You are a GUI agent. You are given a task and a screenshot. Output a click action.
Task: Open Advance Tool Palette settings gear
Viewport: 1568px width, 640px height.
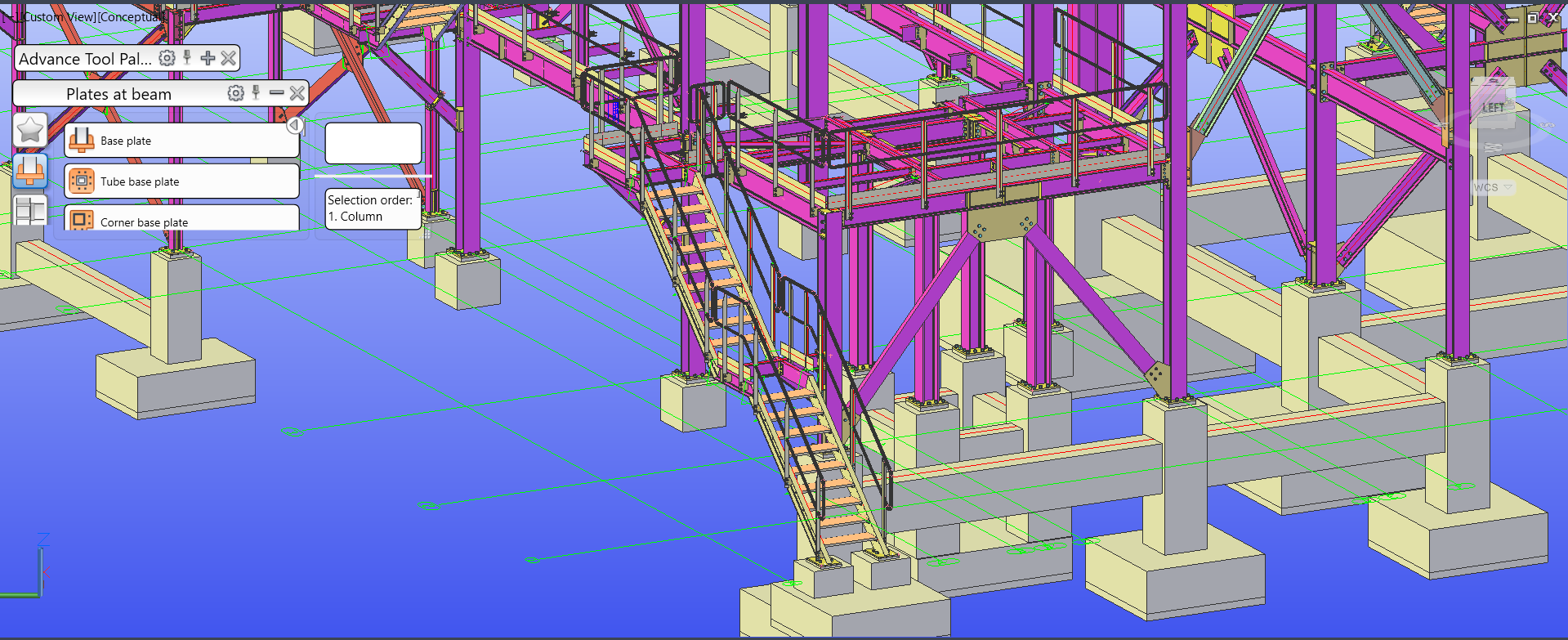click(167, 58)
